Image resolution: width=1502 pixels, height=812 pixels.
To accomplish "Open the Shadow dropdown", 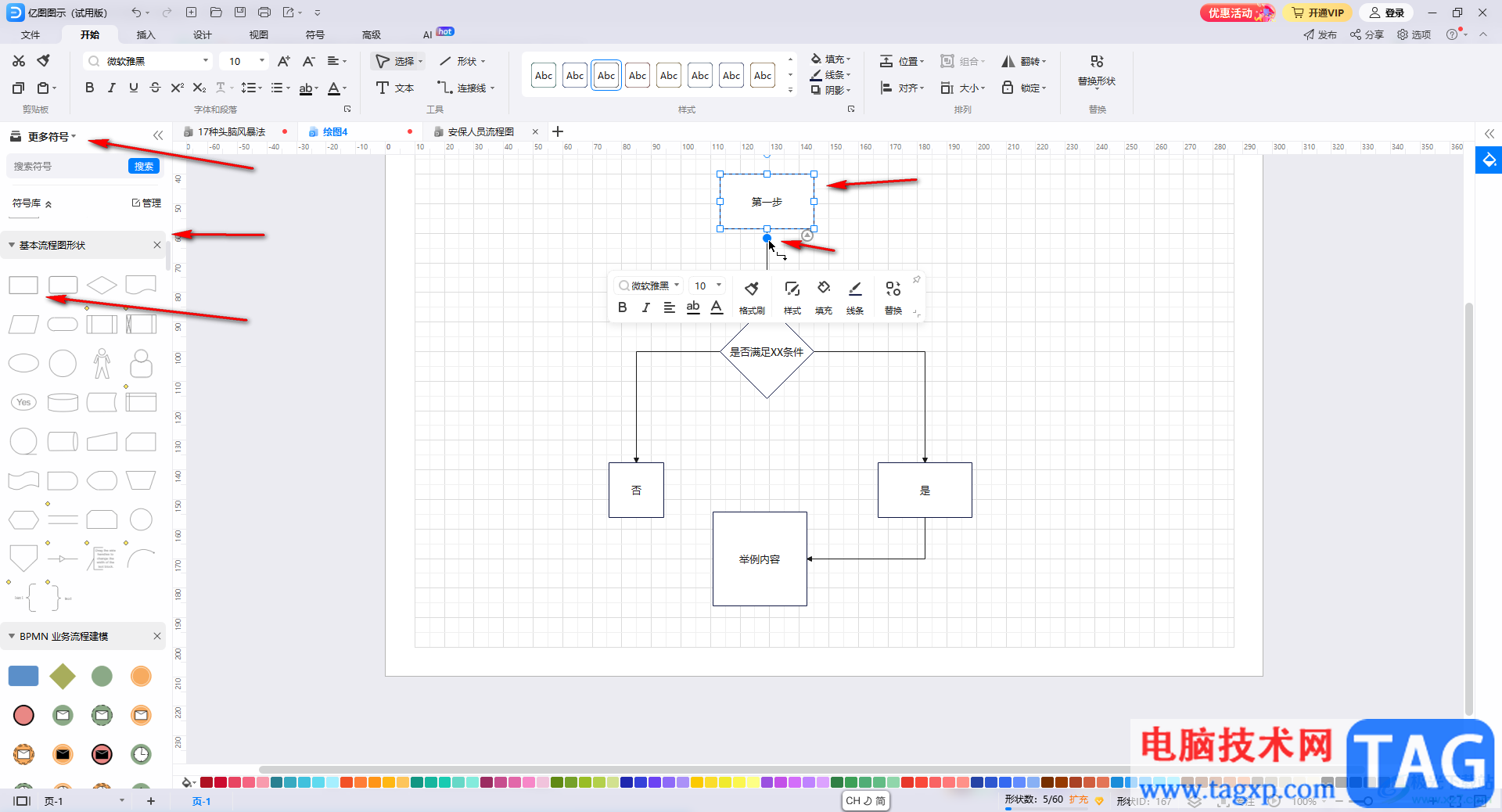I will click(x=831, y=90).
